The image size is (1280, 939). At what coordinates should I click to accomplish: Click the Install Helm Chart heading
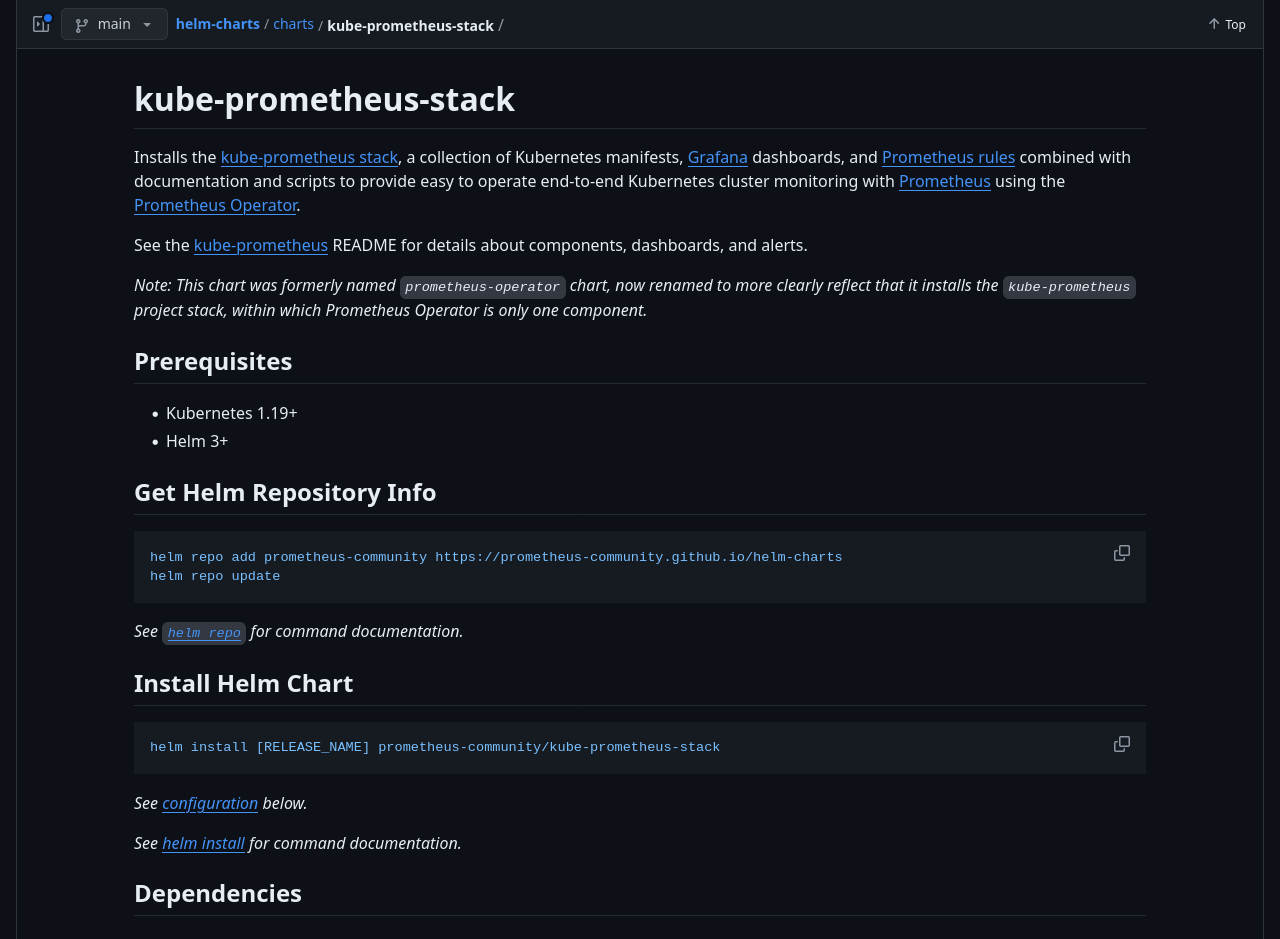[243, 683]
